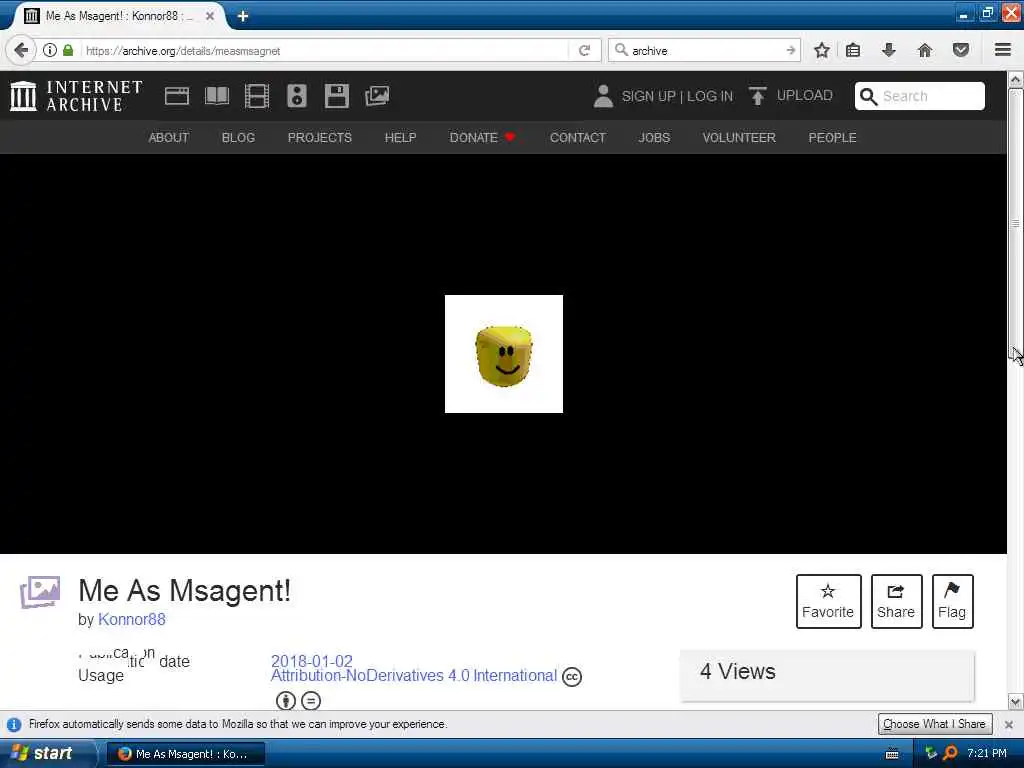Open the Firefox hamburger menu
Image resolution: width=1024 pixels, height=768 pixels.
click(x=1003, y=50)
